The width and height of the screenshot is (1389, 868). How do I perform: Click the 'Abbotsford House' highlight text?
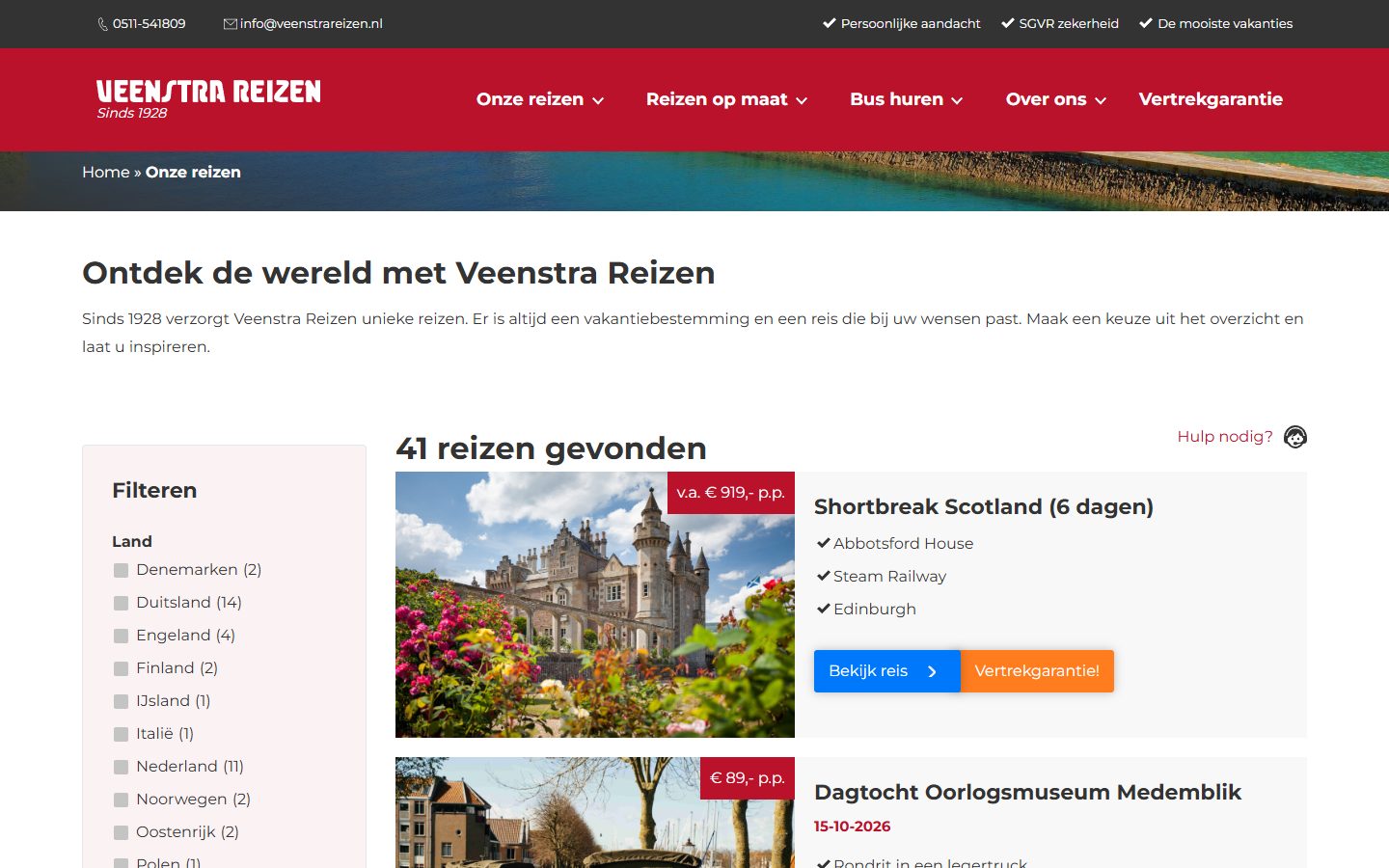coord(903,544)
